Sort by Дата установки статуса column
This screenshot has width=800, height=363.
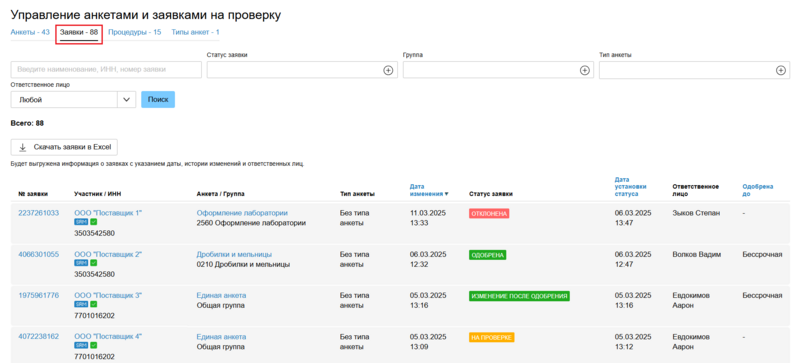630,186
